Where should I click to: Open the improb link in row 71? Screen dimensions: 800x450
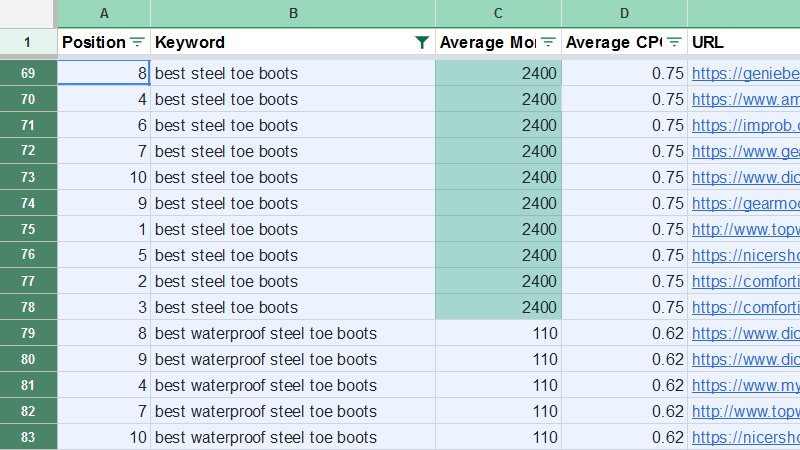tap(745, 125)
